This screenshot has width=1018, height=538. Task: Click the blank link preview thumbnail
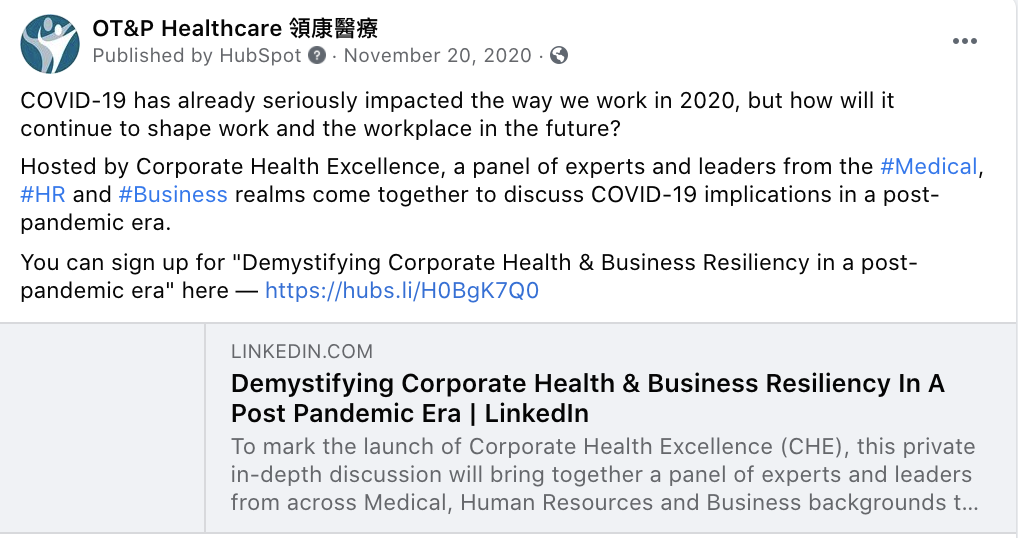click(103, 429)
